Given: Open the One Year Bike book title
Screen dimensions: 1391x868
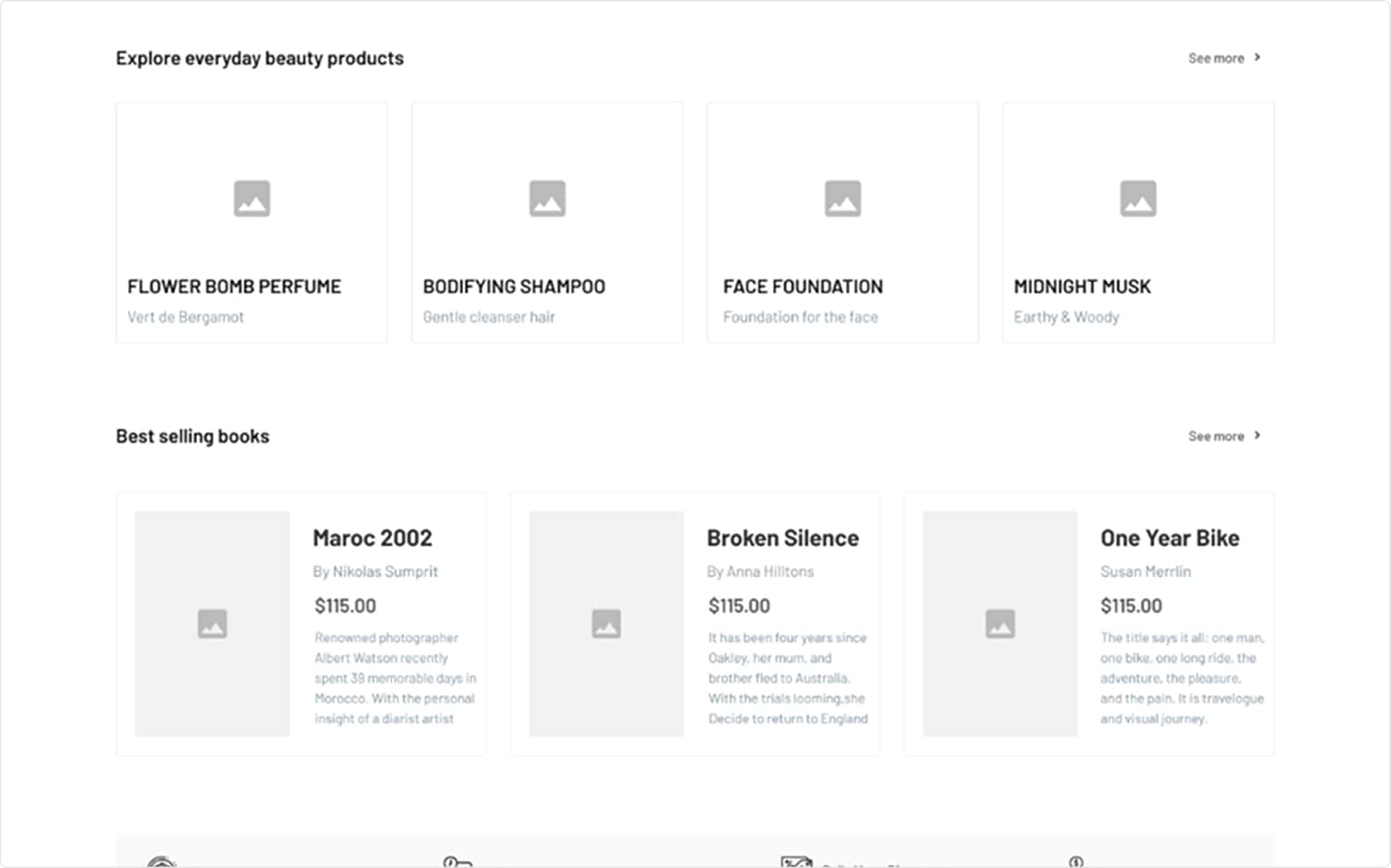Looking at the screenshot, I should (x=1169, y=538).
